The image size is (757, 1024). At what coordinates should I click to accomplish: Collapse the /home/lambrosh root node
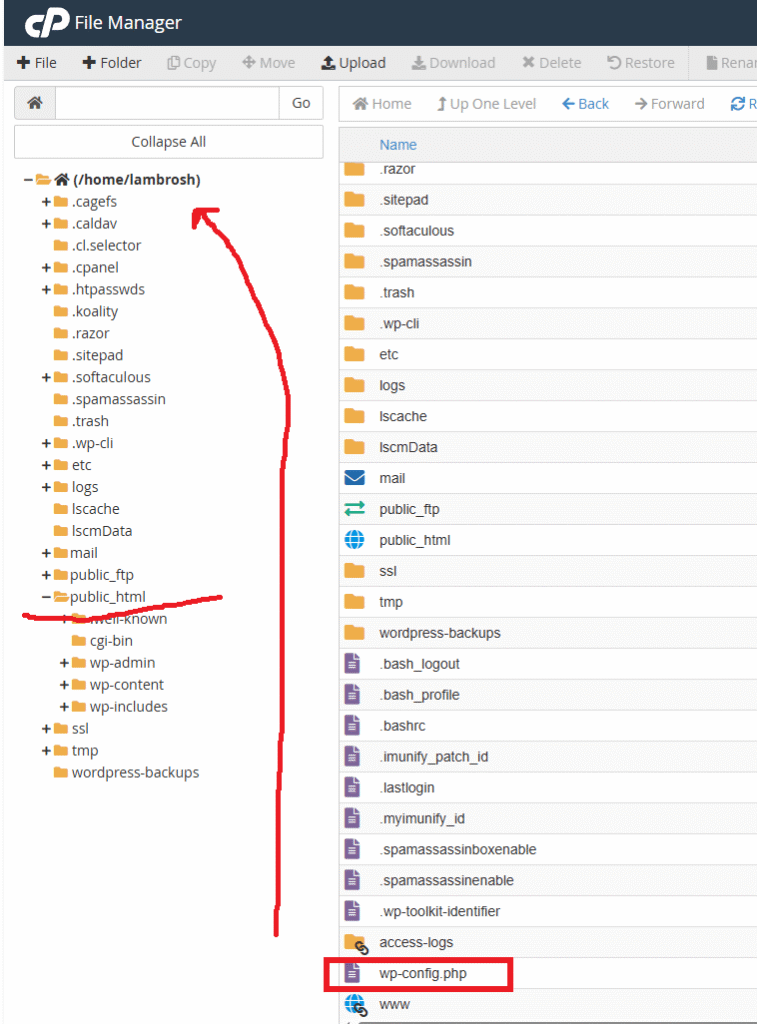28,180
